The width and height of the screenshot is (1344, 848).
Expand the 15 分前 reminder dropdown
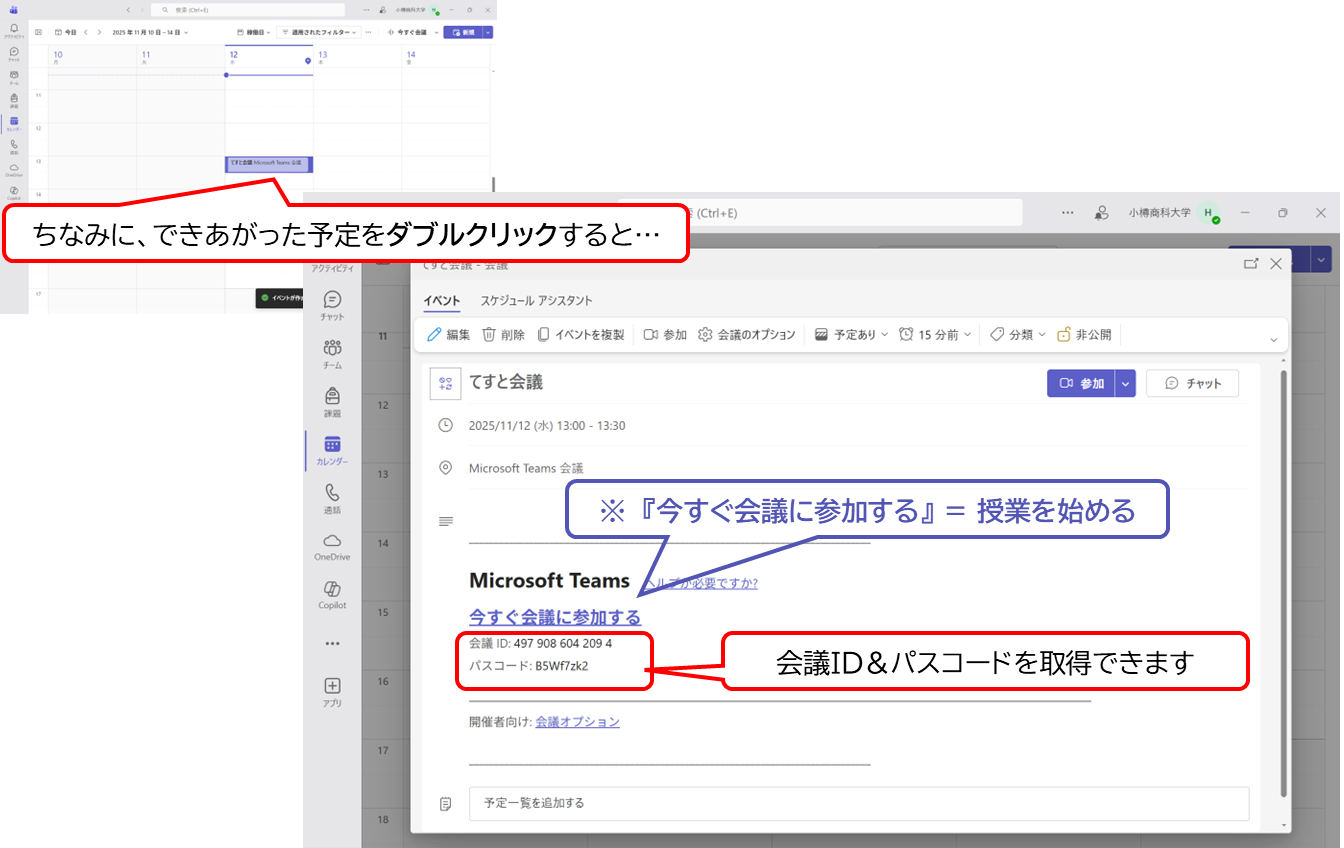point(935,335)
